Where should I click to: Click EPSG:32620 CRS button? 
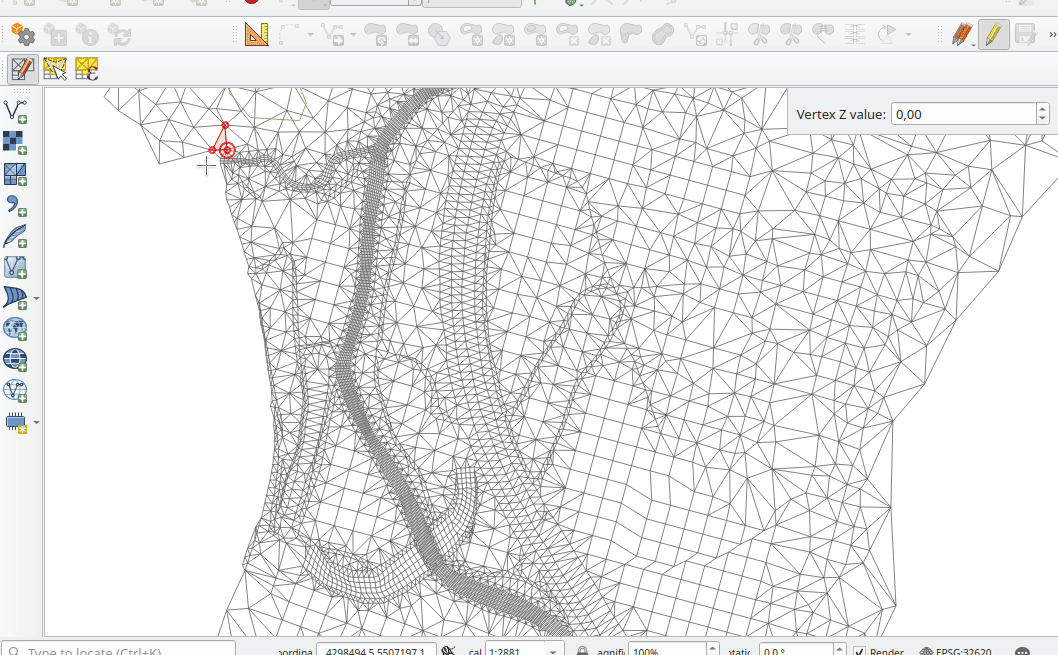(x=955, y=652)
